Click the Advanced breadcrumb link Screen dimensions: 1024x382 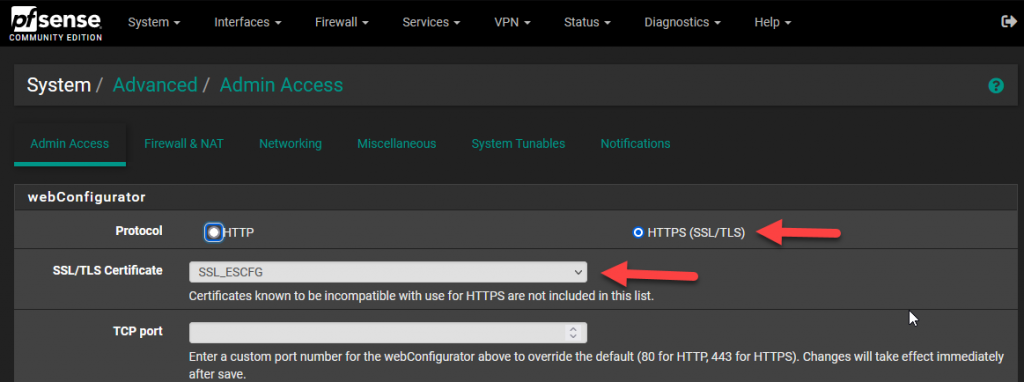[x=155, y=85]
